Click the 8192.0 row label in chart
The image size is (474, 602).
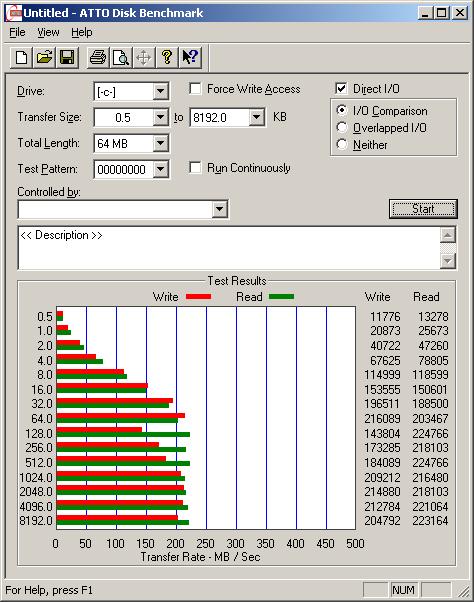click(x=36, y=521)
